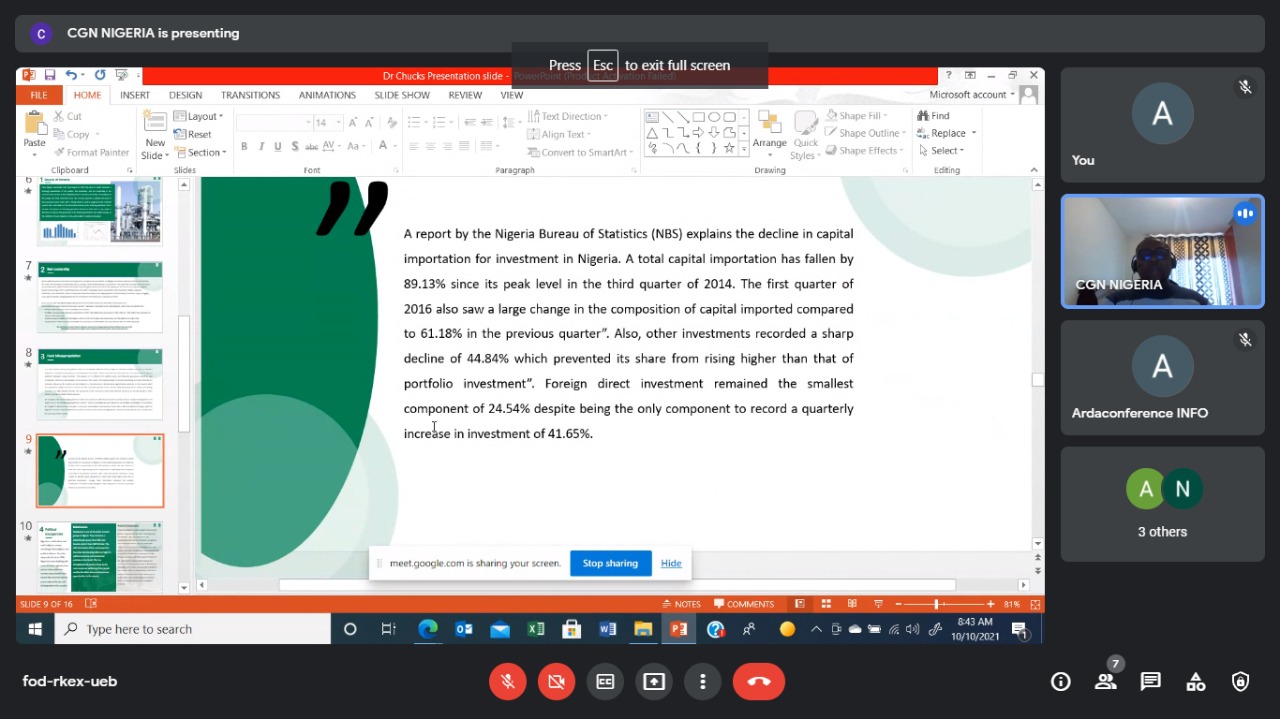The image size is (1280, 719).
Task: Click Undo in quick access toolbar
Action: point(71,75)
